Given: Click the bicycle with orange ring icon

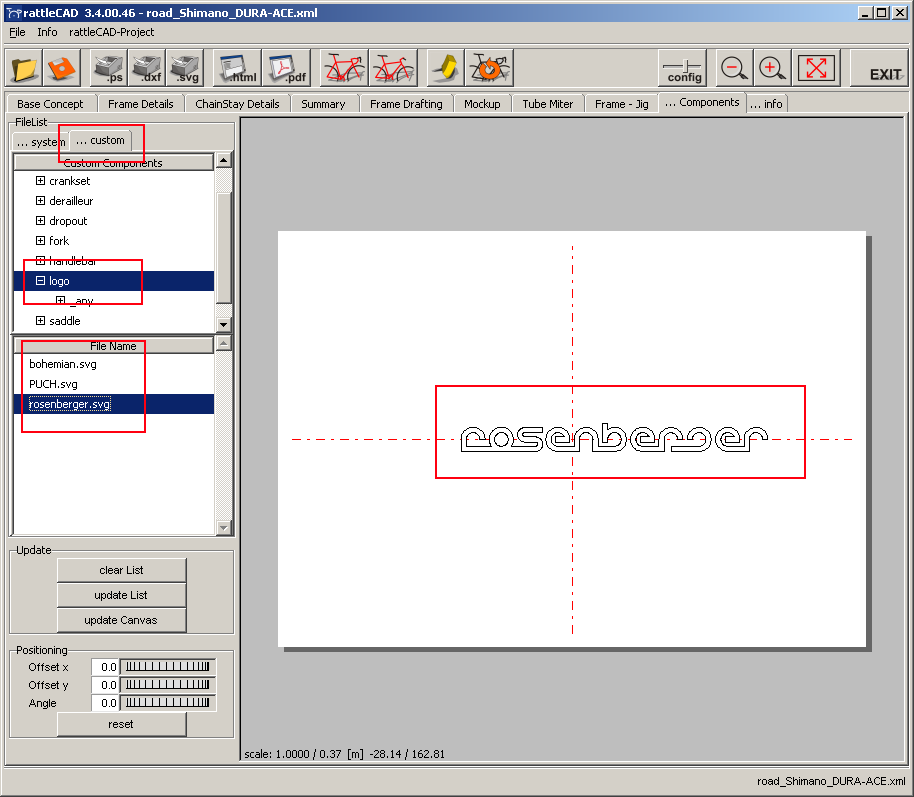Looking at the screenshot, I should [x=490, y=68].
